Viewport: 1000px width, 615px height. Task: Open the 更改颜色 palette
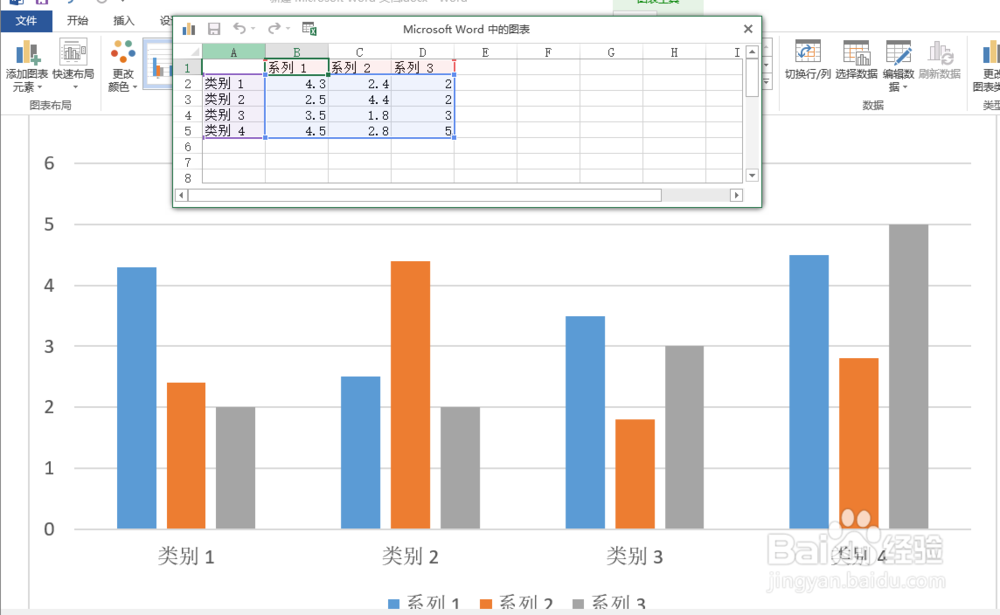(x=122, y=66)
